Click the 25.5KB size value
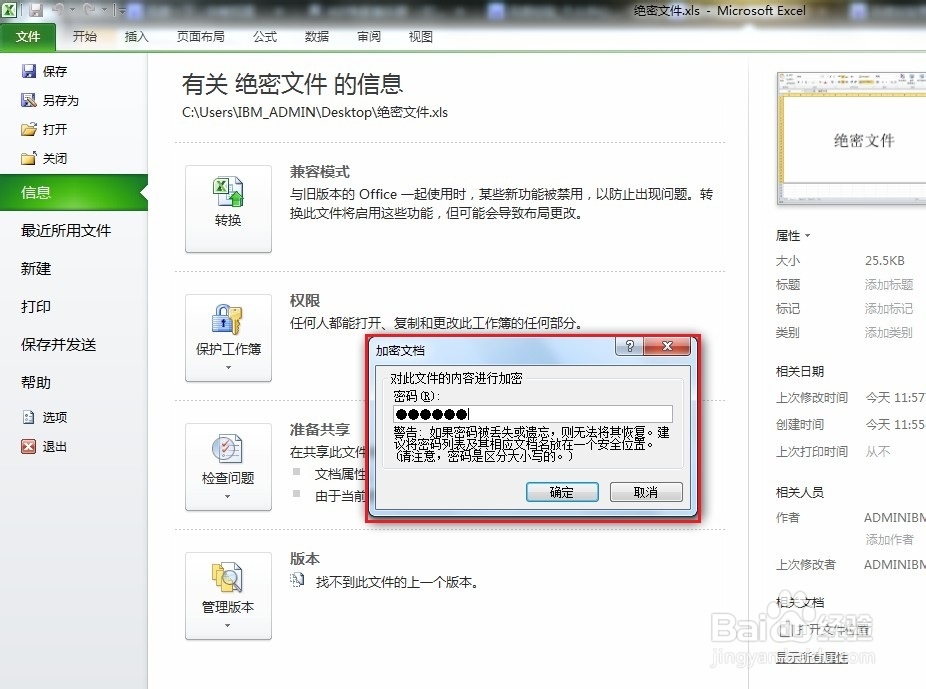926x689 pixels. click(884, 260)
